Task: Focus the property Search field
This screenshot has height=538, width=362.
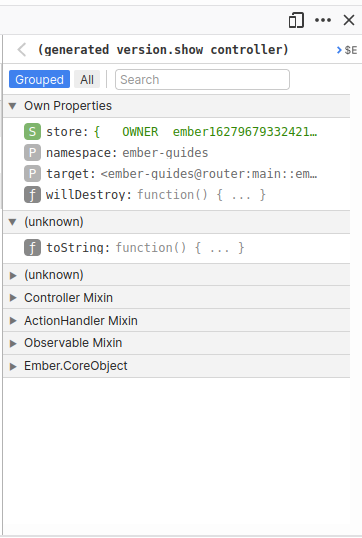Action: coord(202,80)
